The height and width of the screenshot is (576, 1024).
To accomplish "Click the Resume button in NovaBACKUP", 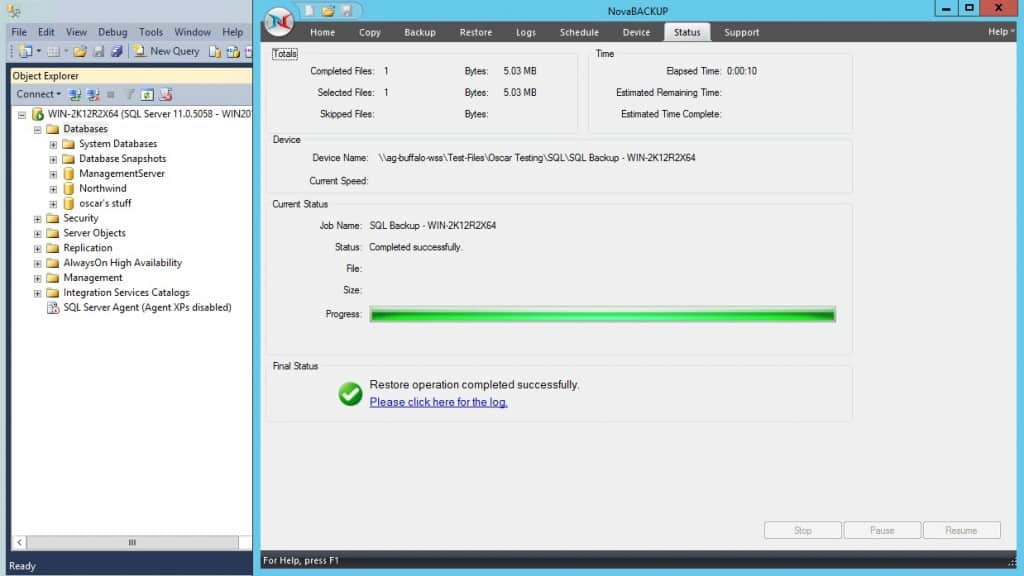I will click(961, 530).
